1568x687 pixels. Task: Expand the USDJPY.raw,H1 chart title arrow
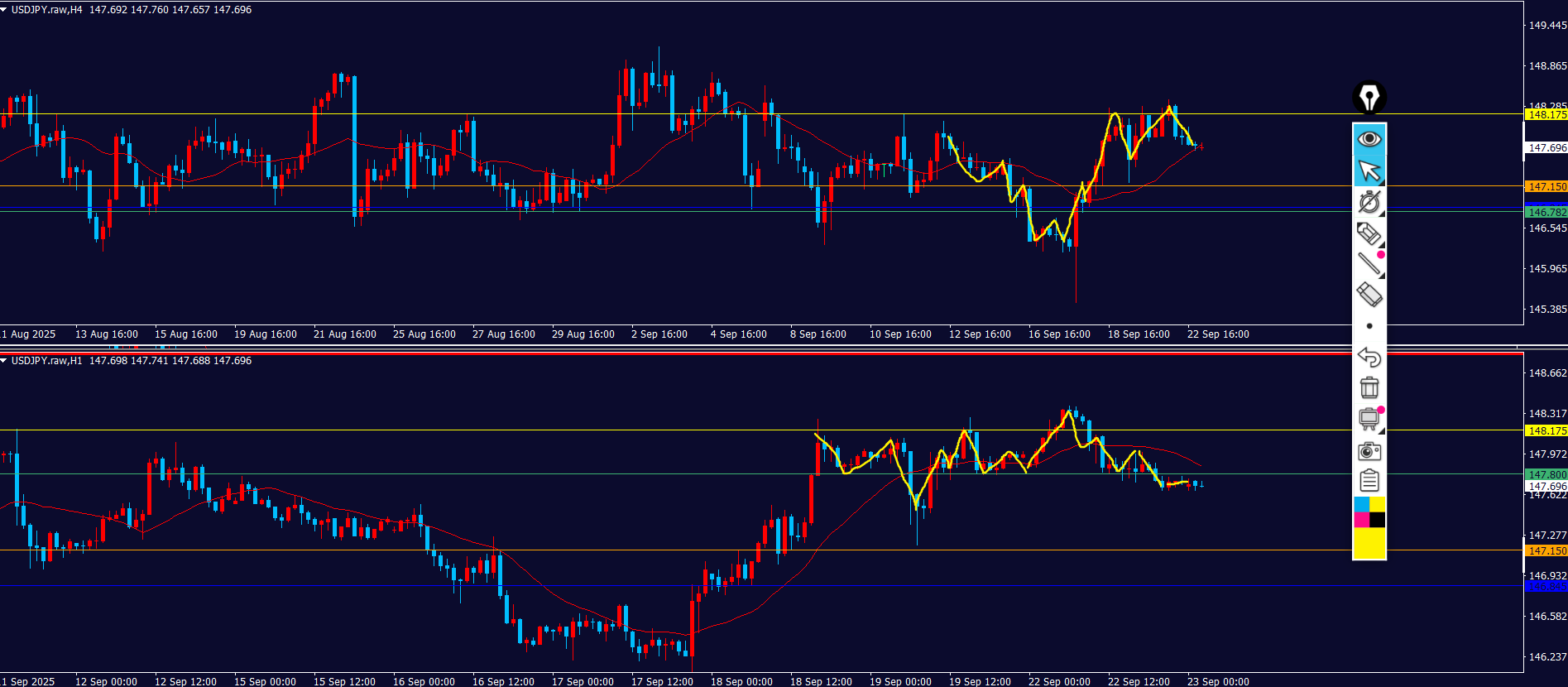[x=4, y=361]
